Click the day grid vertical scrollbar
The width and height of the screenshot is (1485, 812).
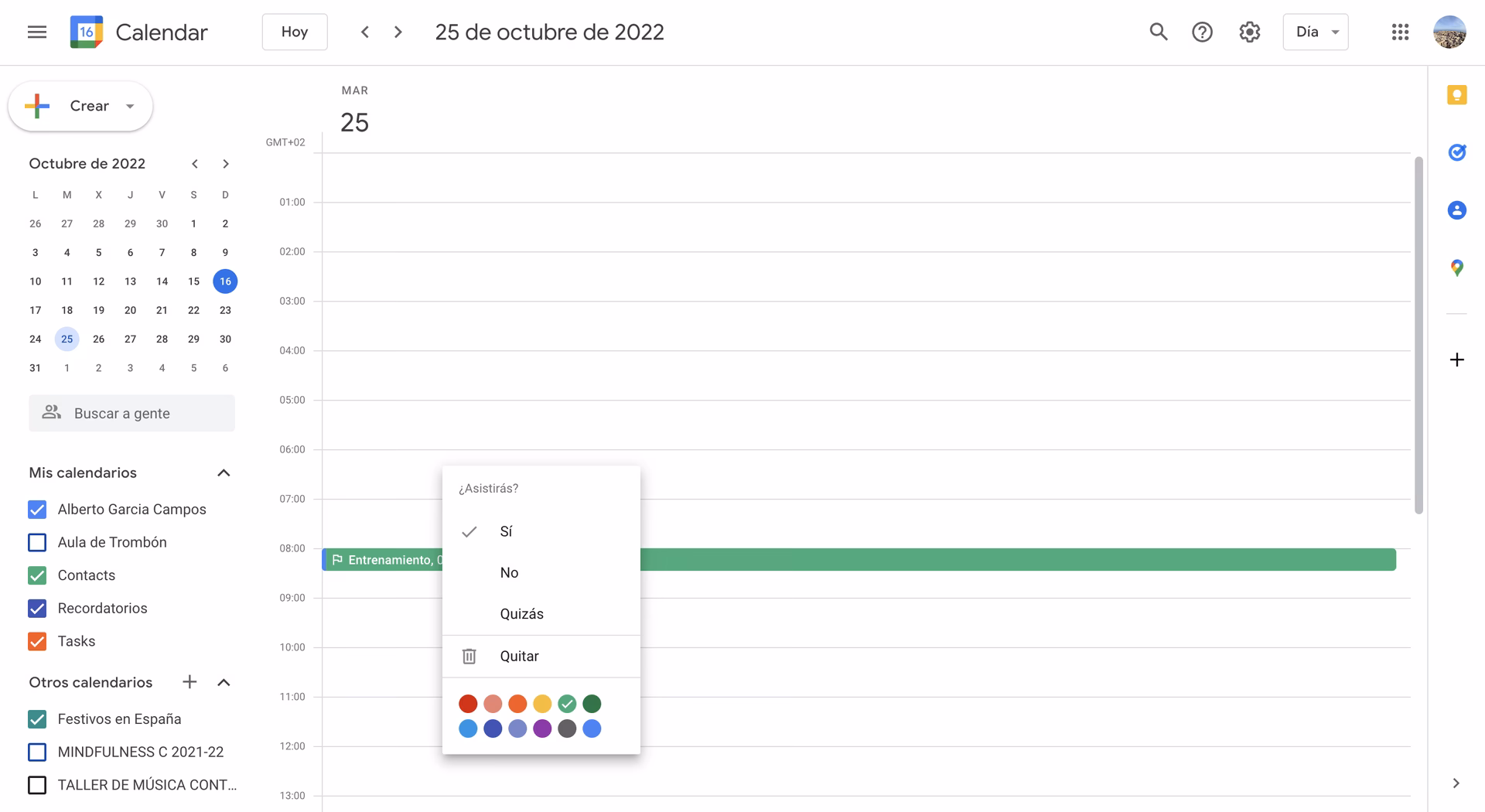(1418, 335)
